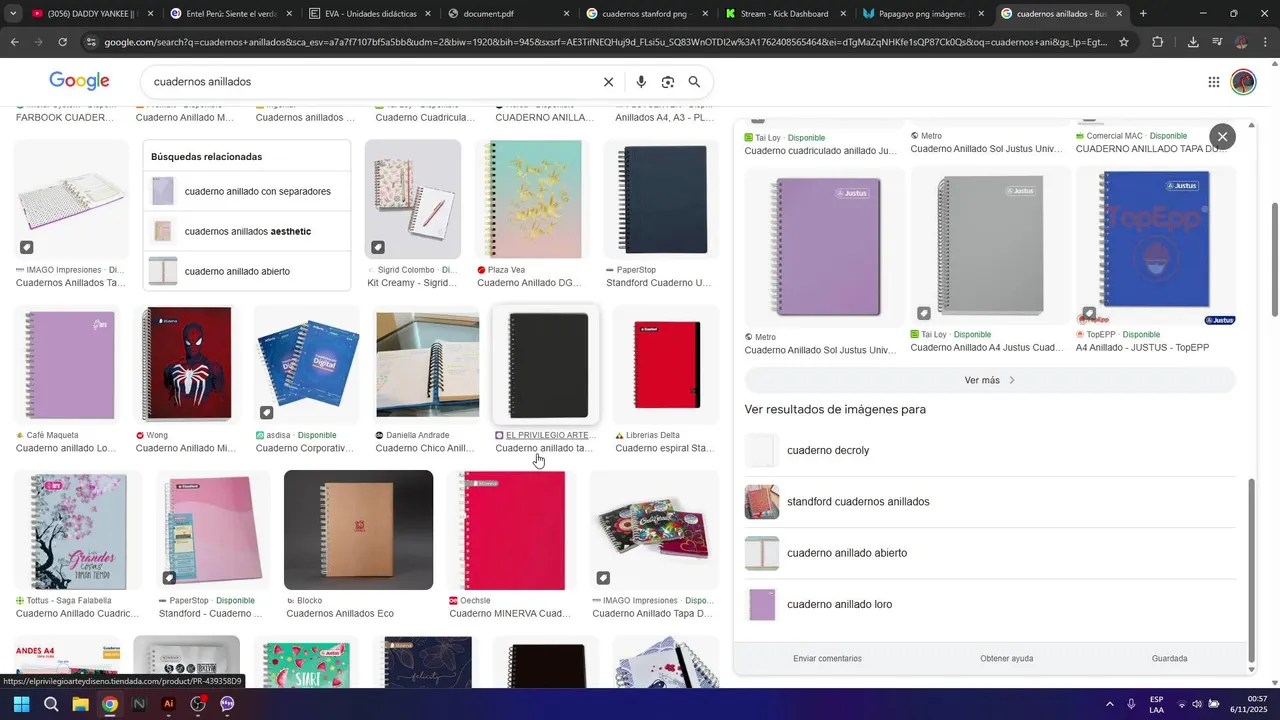Switch to Entel Perú tab

[230, 14]
